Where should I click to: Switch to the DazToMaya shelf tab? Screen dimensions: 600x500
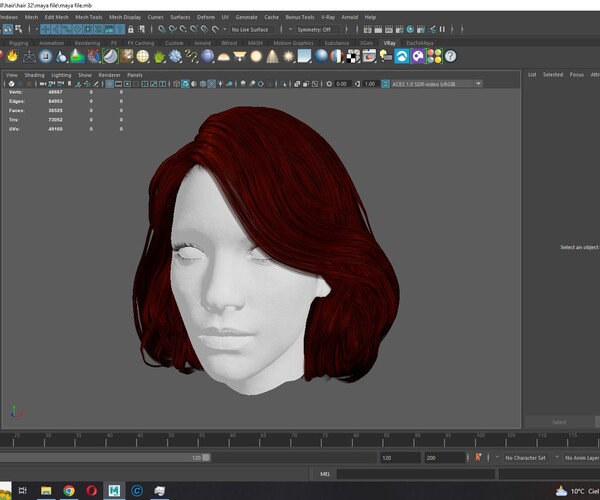420,43
